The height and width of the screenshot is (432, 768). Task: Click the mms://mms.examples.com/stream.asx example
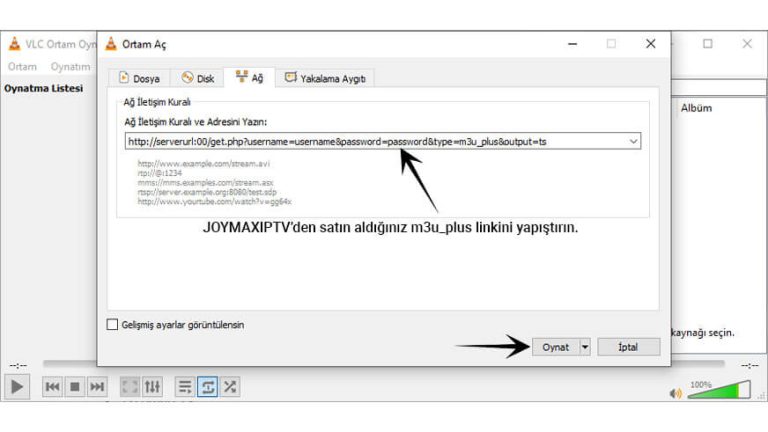point(205,183)
